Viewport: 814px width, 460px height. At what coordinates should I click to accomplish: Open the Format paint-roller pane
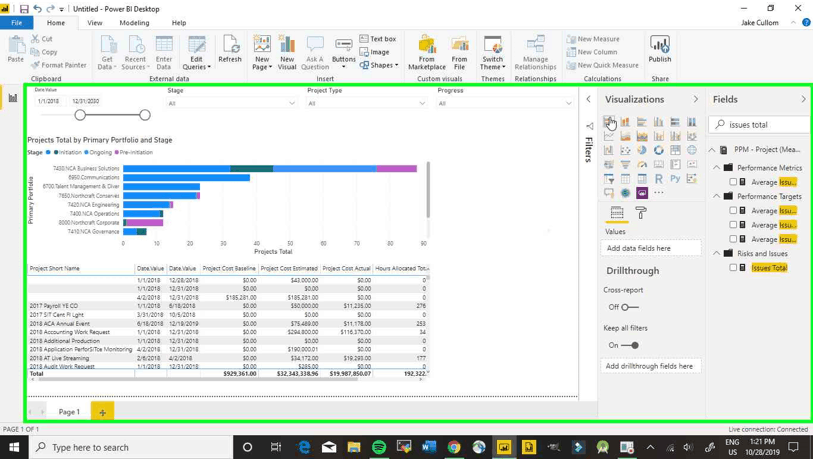click(x=641, y=213)
